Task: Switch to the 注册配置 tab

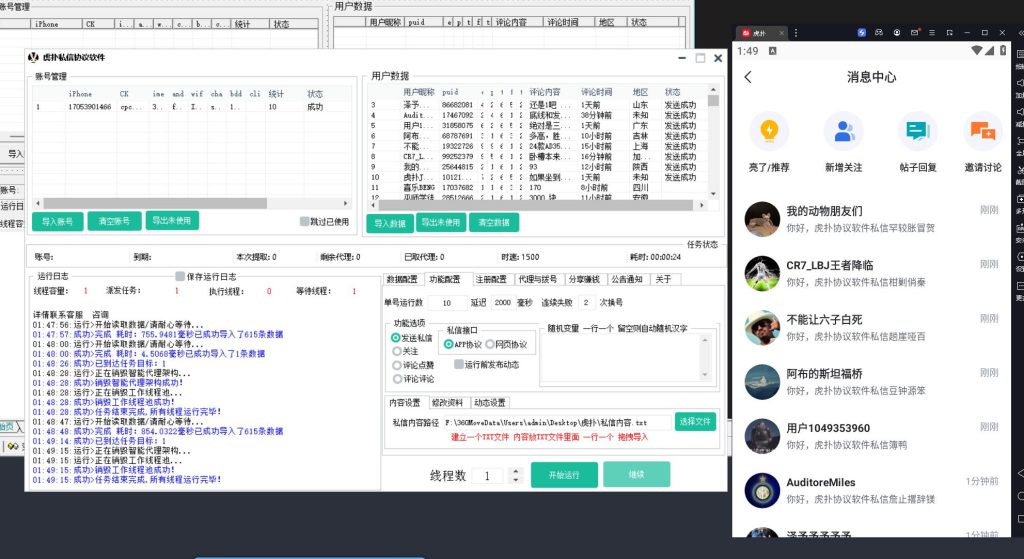Action: pos(490,279)
